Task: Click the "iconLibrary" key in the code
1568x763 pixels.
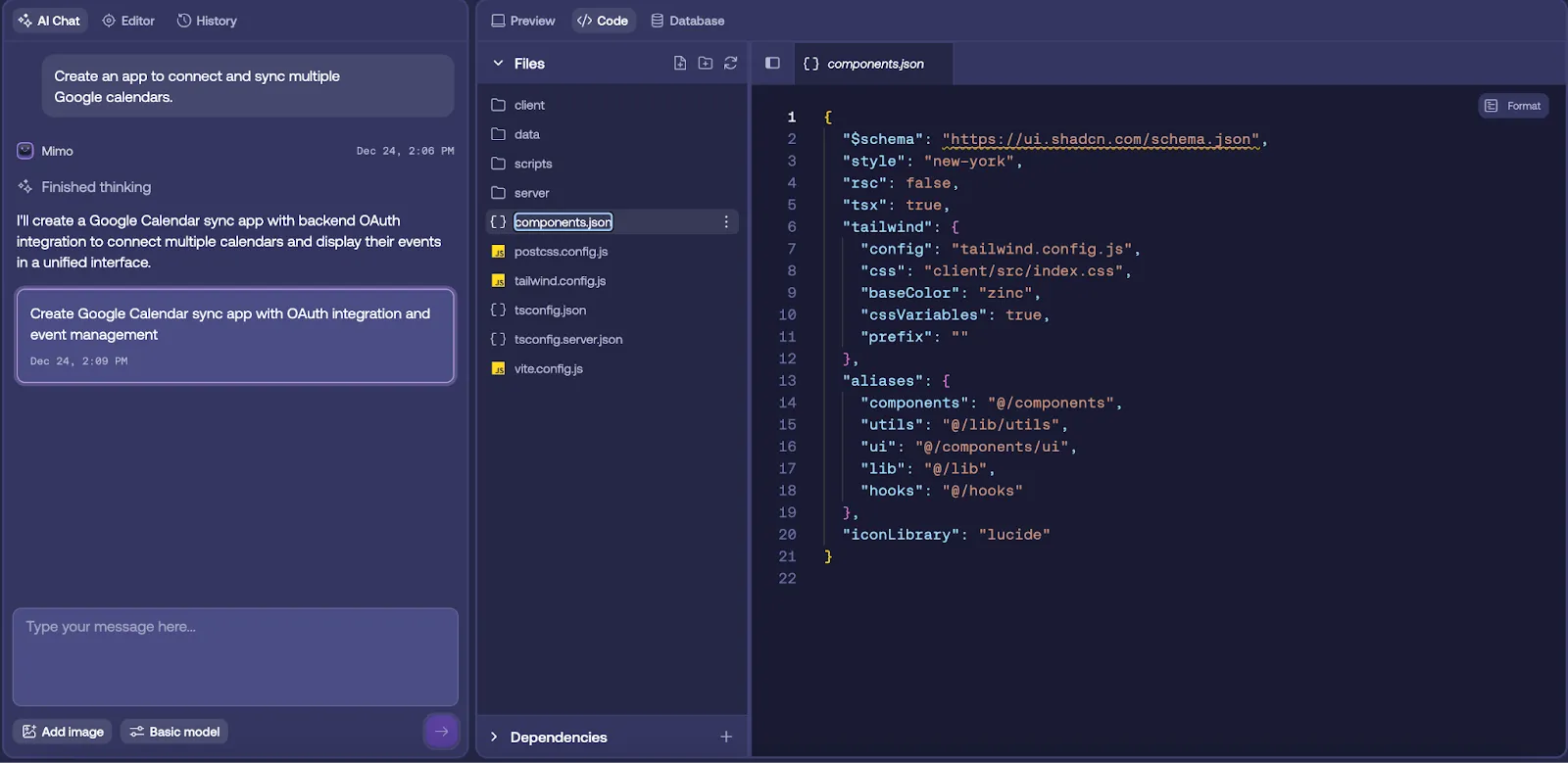Action: (x=902, y=534)
